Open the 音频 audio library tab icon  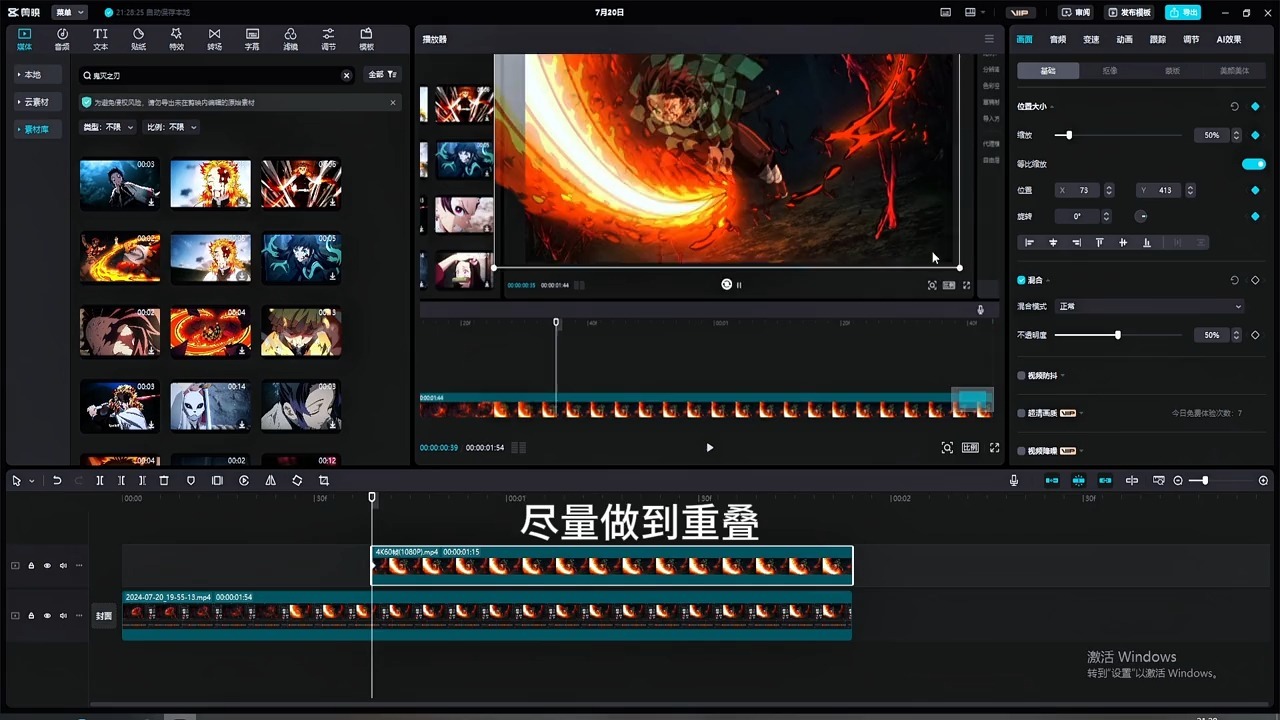click(x=62, y=39)
